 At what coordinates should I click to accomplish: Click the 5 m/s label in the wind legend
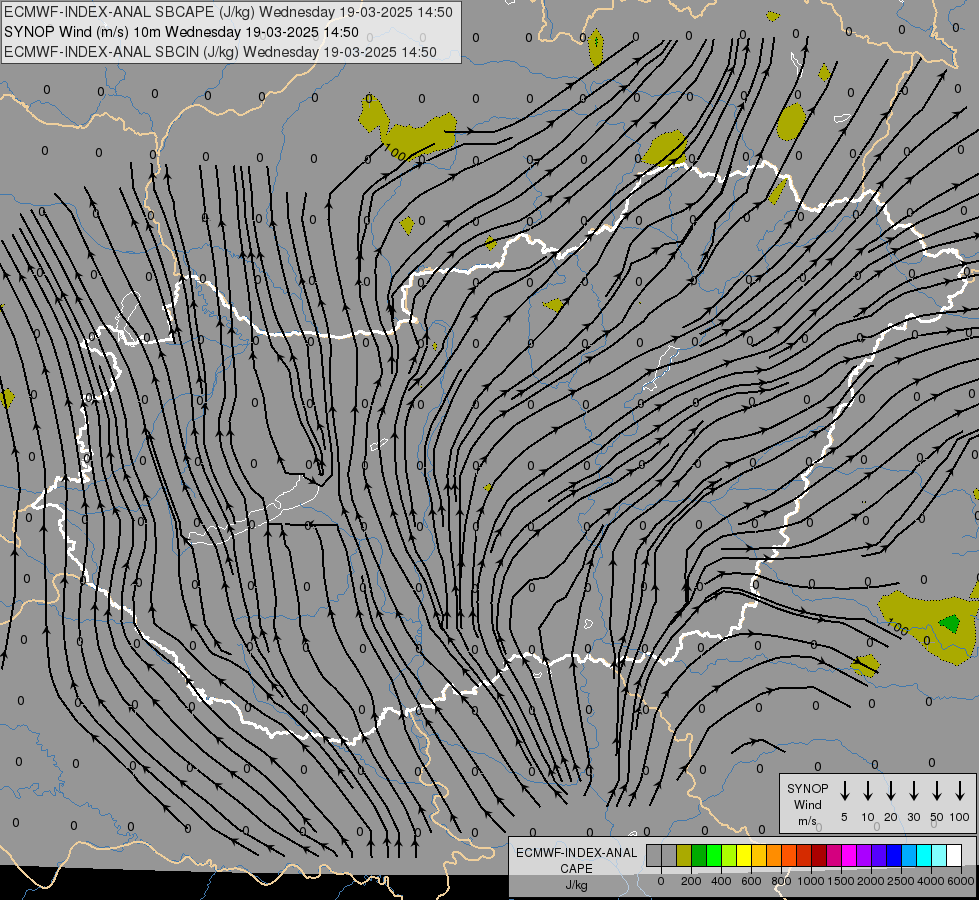(844, 817)
